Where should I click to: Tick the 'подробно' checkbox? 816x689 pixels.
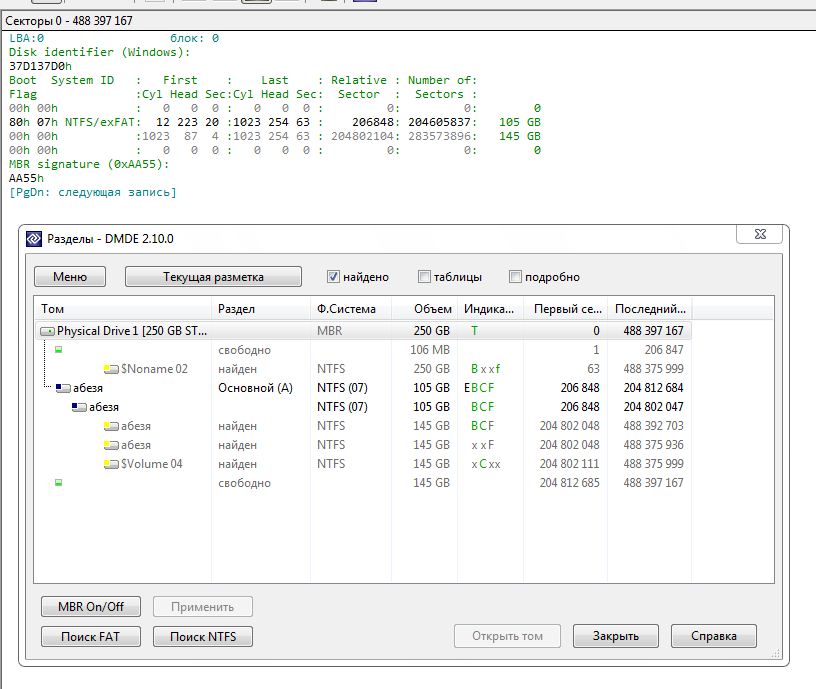point(516,277)
